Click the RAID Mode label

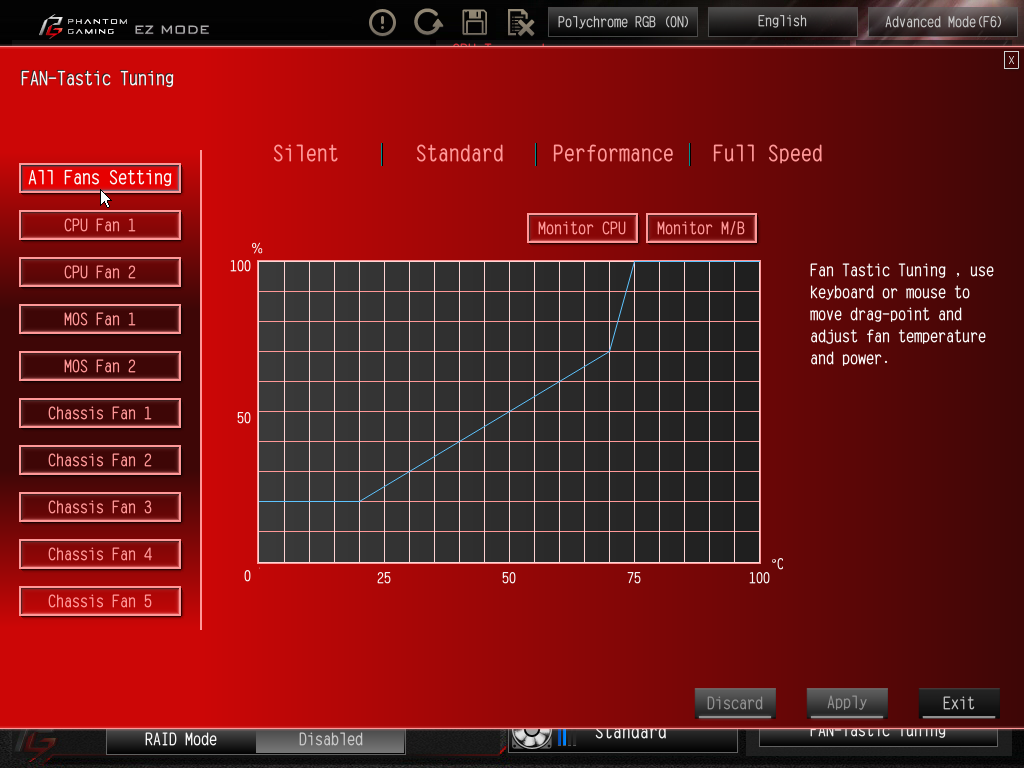click(181, 741)
